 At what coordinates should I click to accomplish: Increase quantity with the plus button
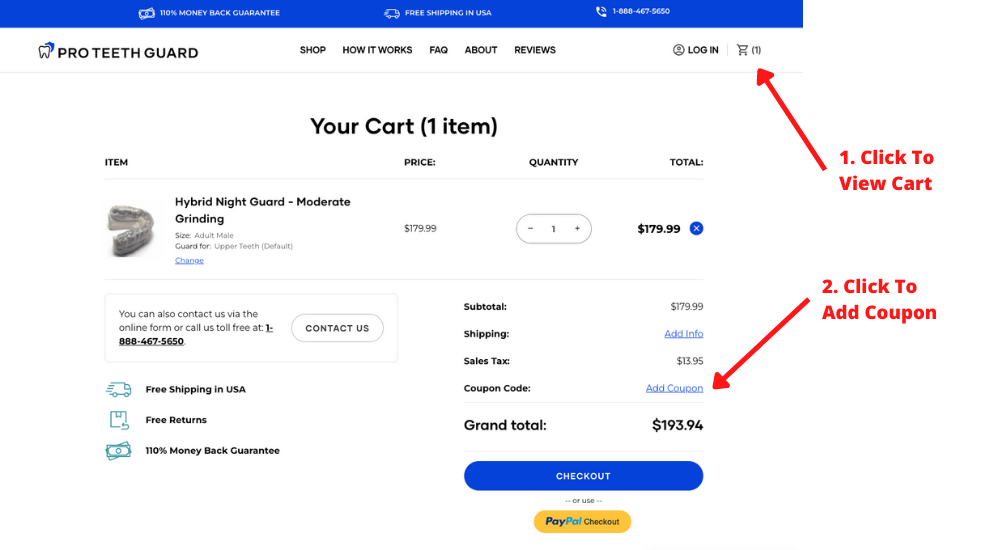coord(577,229)
